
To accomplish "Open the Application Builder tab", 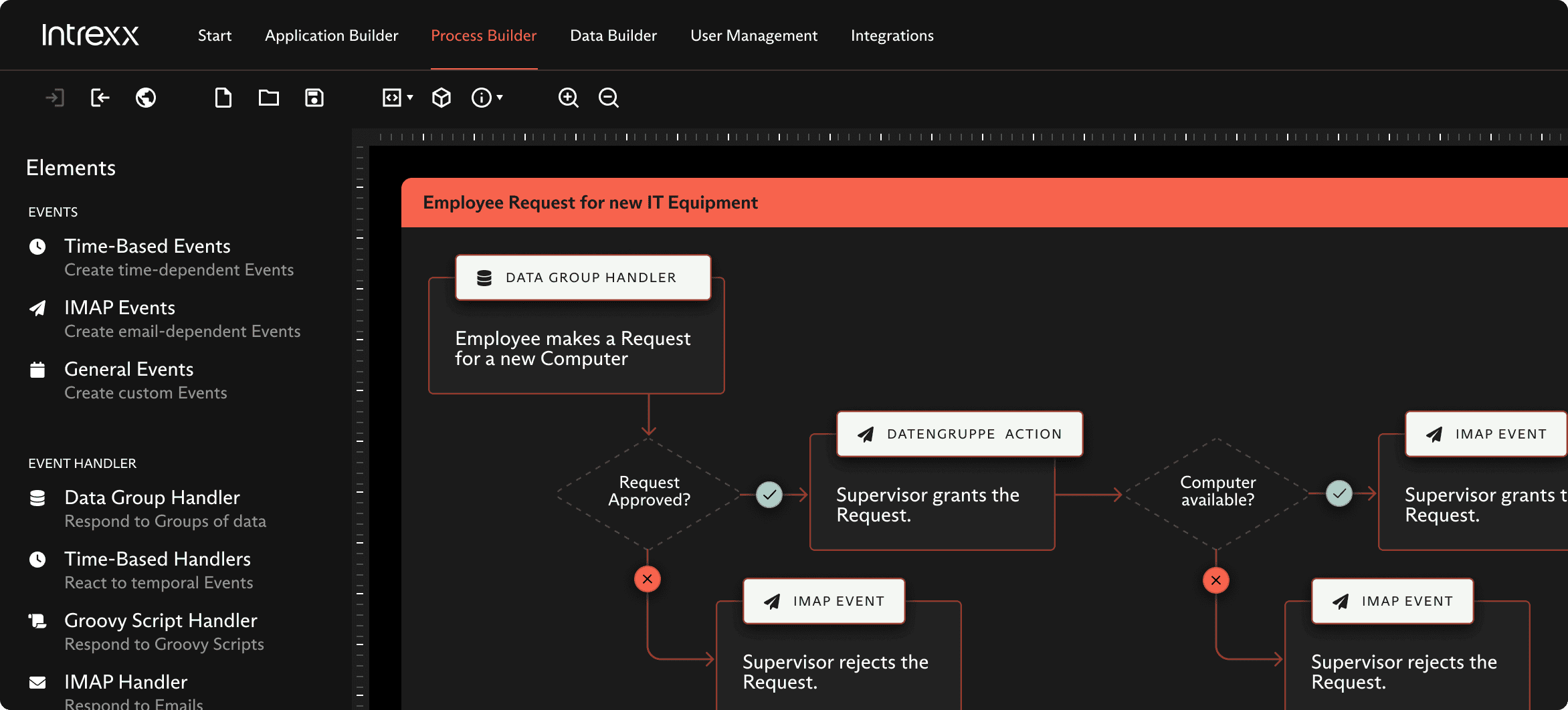I will pos(331,35).
